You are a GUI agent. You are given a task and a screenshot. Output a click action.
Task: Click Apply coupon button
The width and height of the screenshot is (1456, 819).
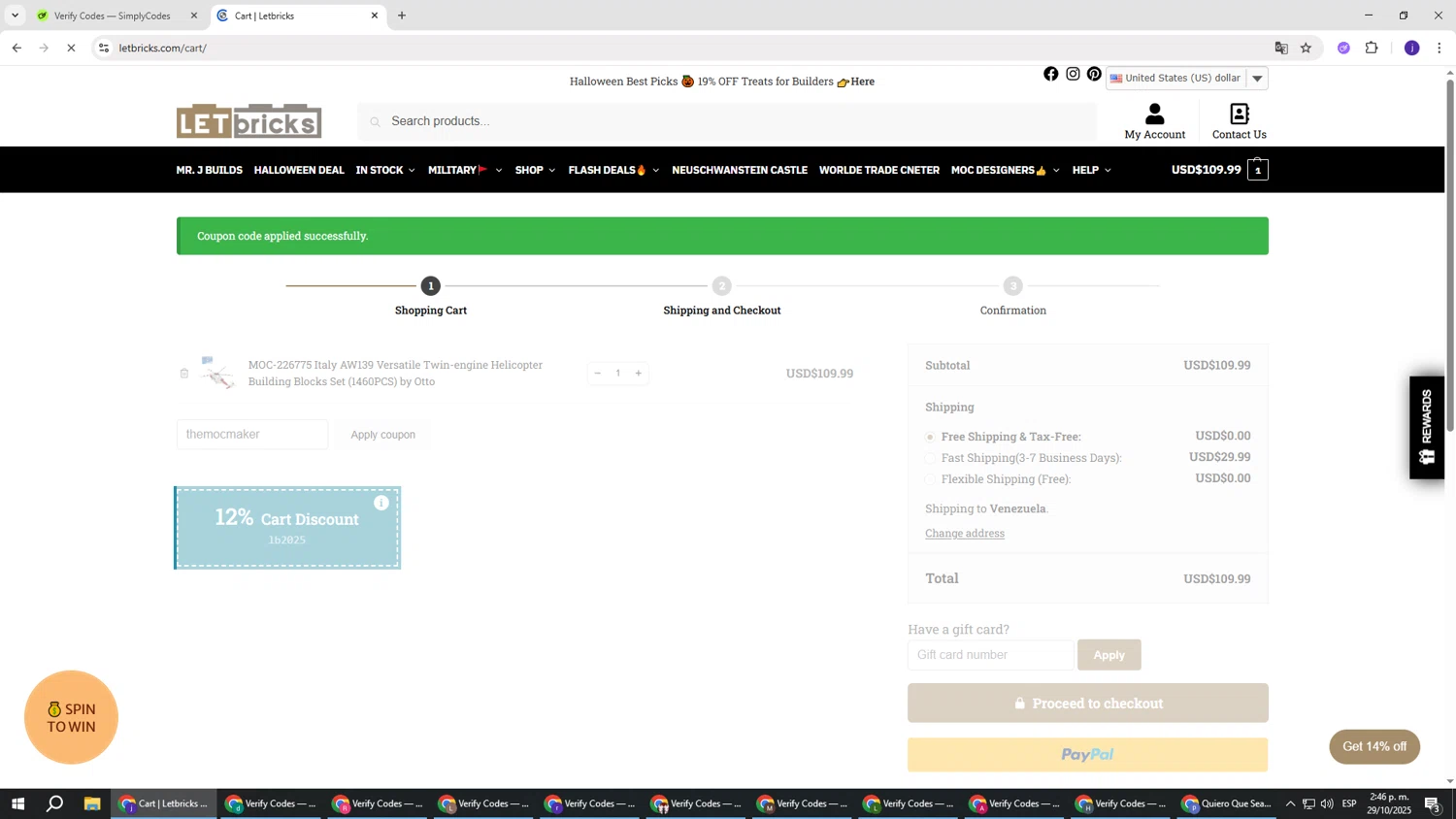pos(382,435)
